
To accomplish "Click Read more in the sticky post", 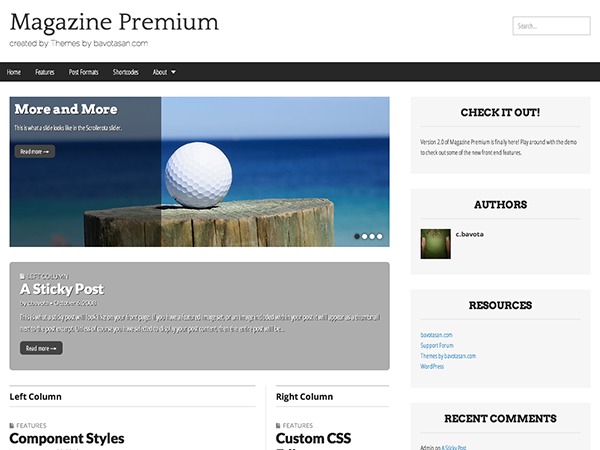I will click(41, 348).
